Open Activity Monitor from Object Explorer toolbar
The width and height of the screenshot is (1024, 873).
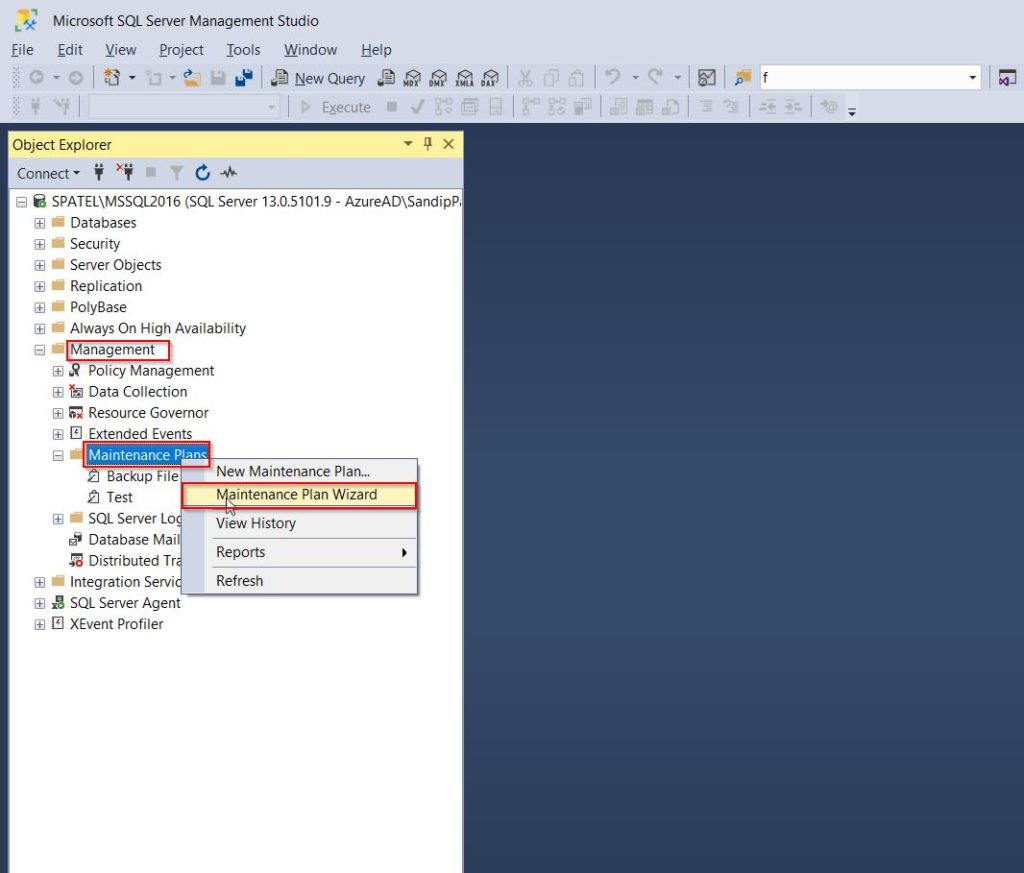(x=229, y=173)
